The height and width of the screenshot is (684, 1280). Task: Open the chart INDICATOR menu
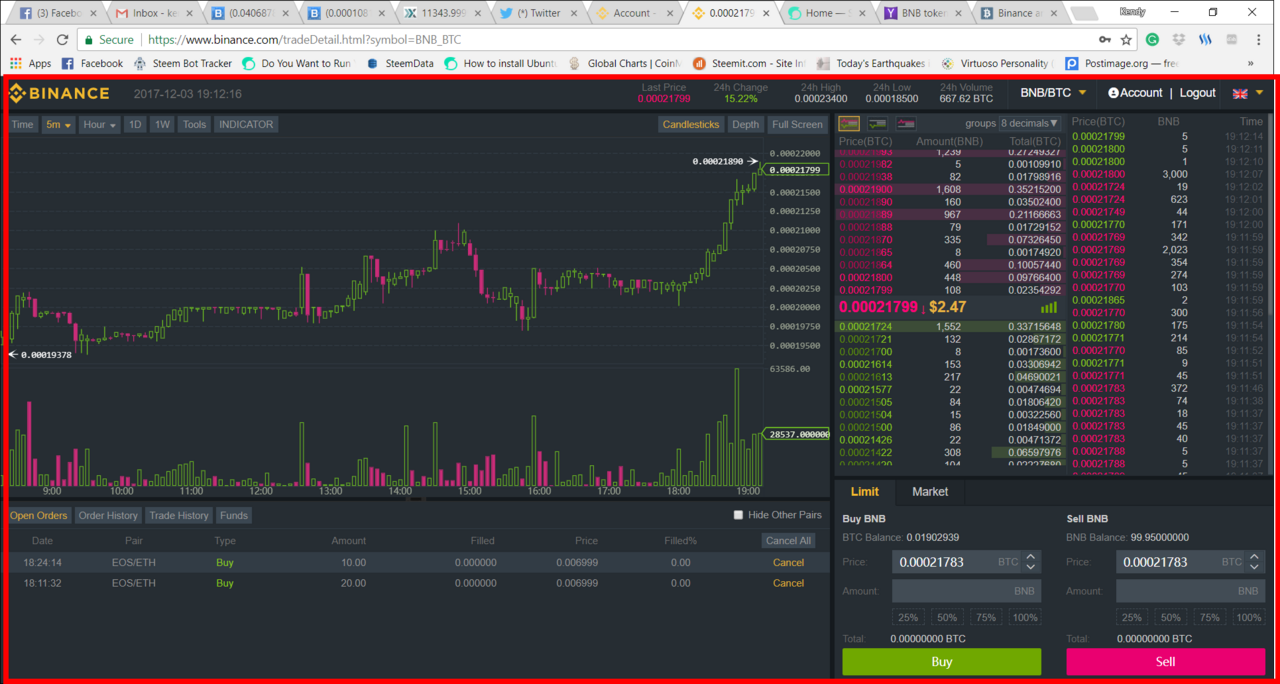point(246,124)
